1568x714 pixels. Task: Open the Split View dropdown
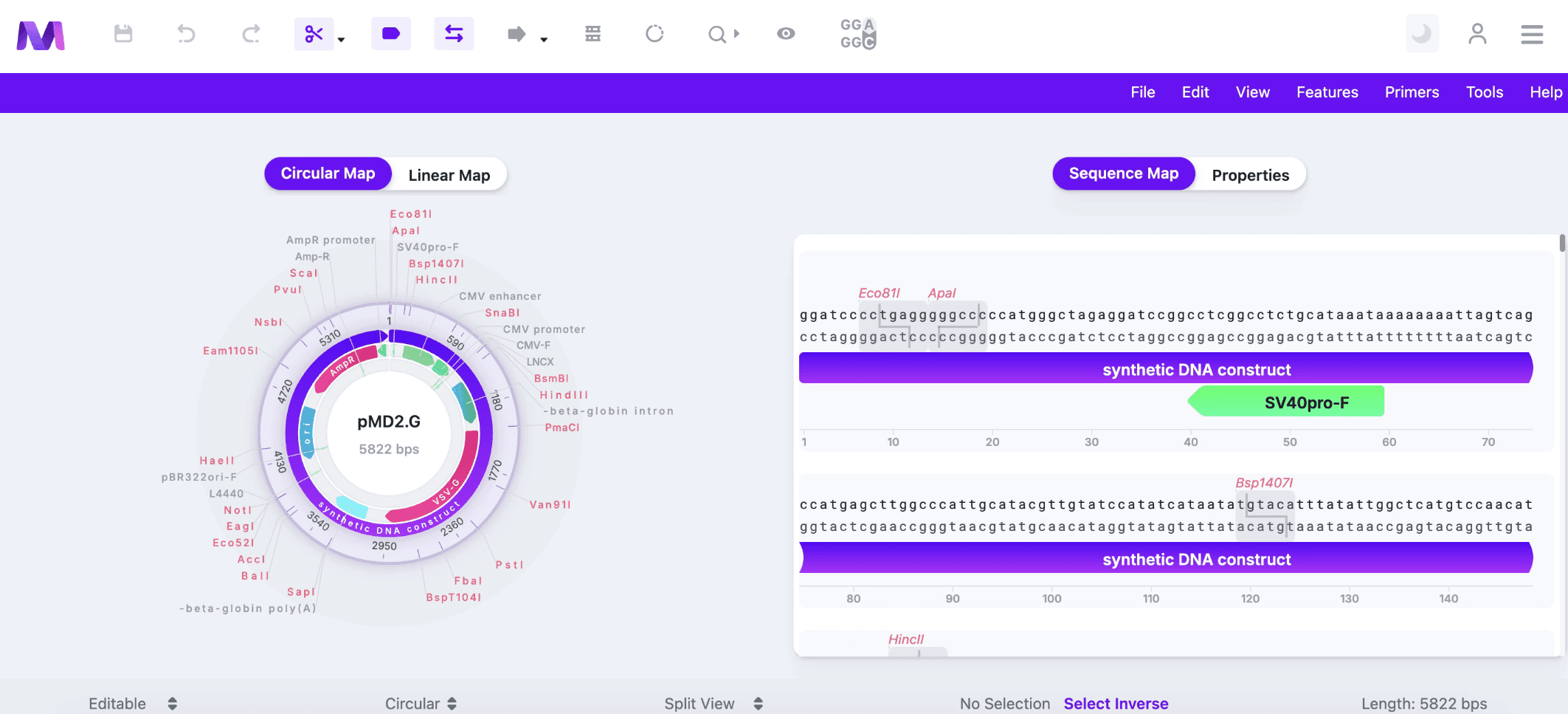[714, 704]
